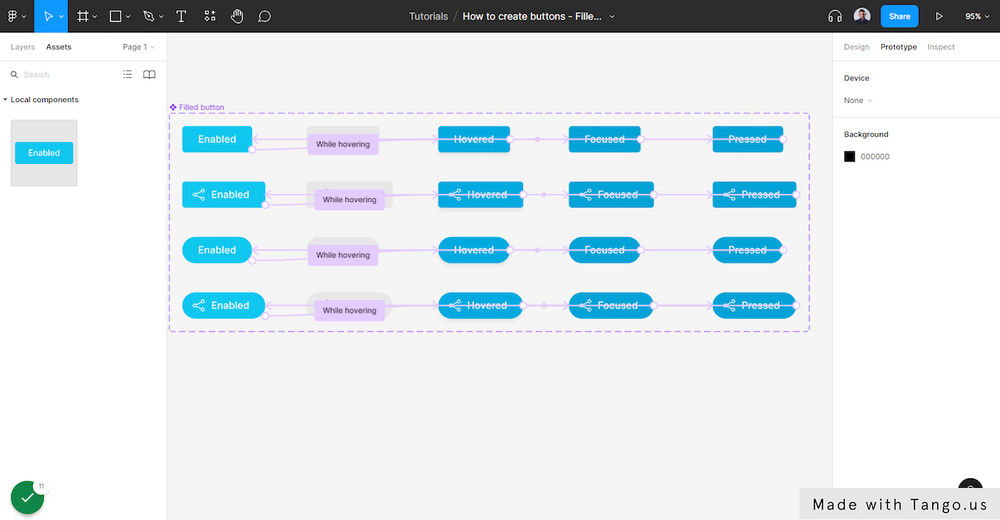Select the Text tool
Image resolution: width=1000 pixels, height=520 pixels.
coord(181,16)
